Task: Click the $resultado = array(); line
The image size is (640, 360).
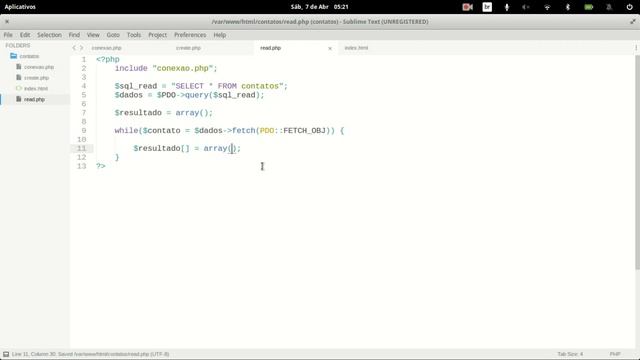Action: [x=164, y=113]
